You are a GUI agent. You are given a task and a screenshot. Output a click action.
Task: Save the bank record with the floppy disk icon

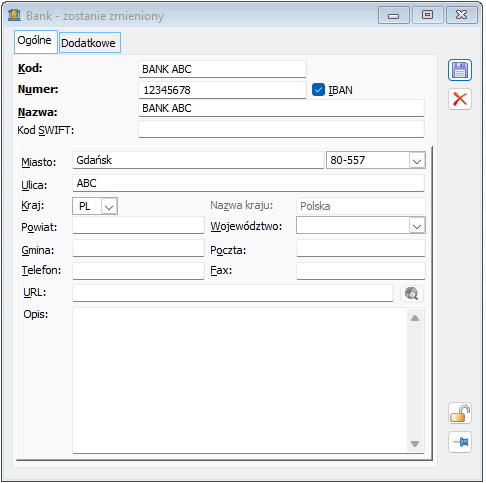click(460, 70)
